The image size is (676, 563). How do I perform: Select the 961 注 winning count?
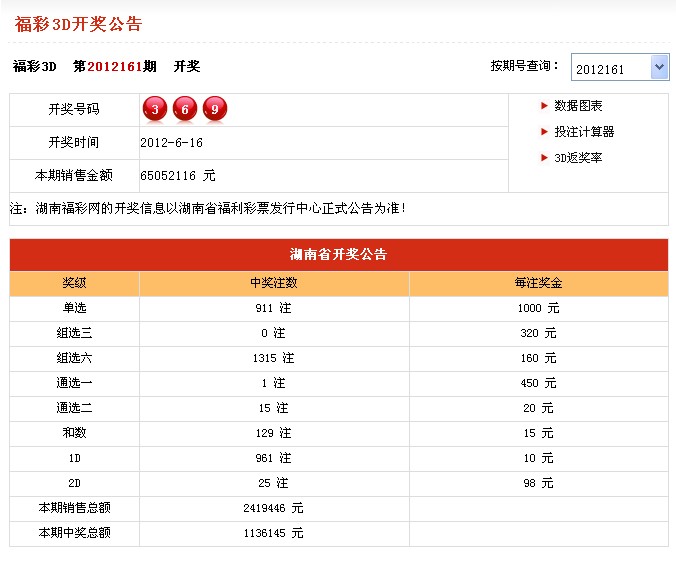273,458
